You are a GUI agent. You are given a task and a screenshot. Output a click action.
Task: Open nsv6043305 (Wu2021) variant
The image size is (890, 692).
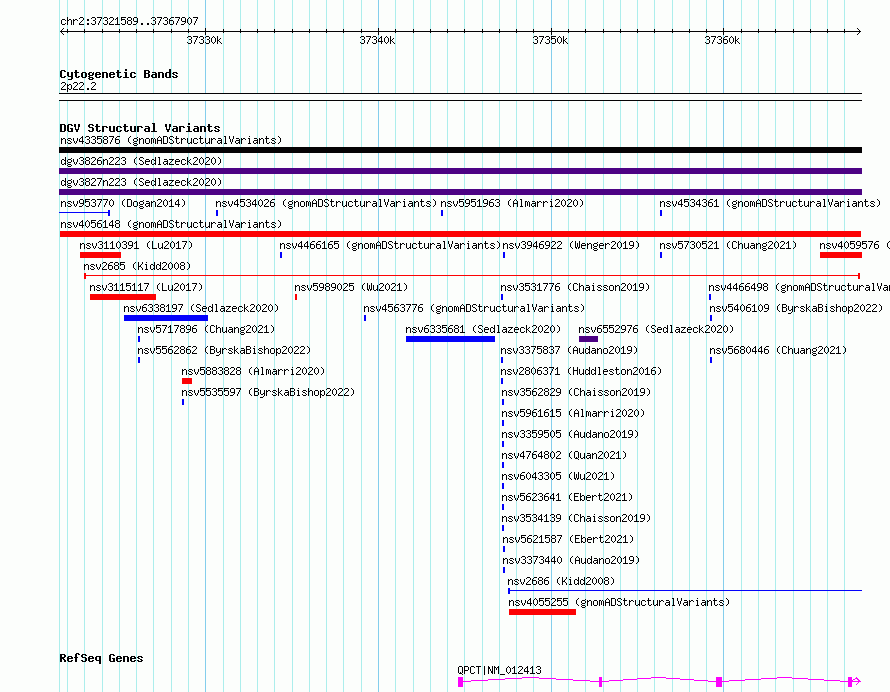click(558, 476)
